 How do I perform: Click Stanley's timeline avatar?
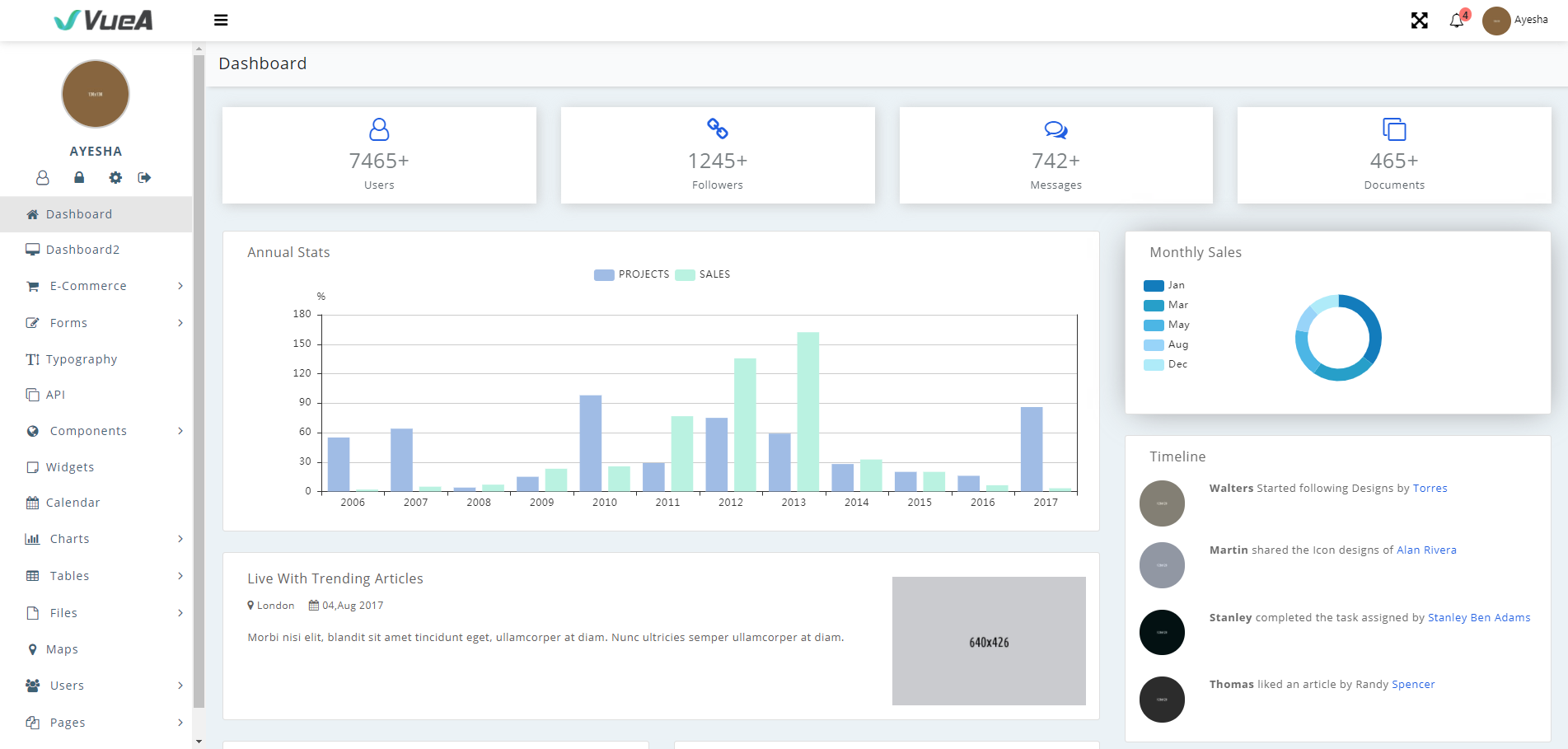pyautogui.click(x=1162, y=633)
